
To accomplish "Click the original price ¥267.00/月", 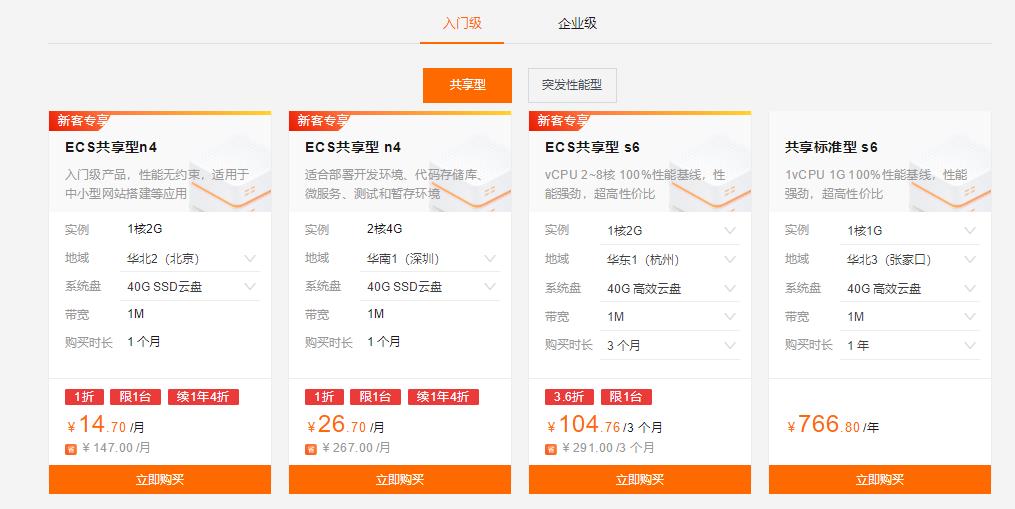I will 356,448.
